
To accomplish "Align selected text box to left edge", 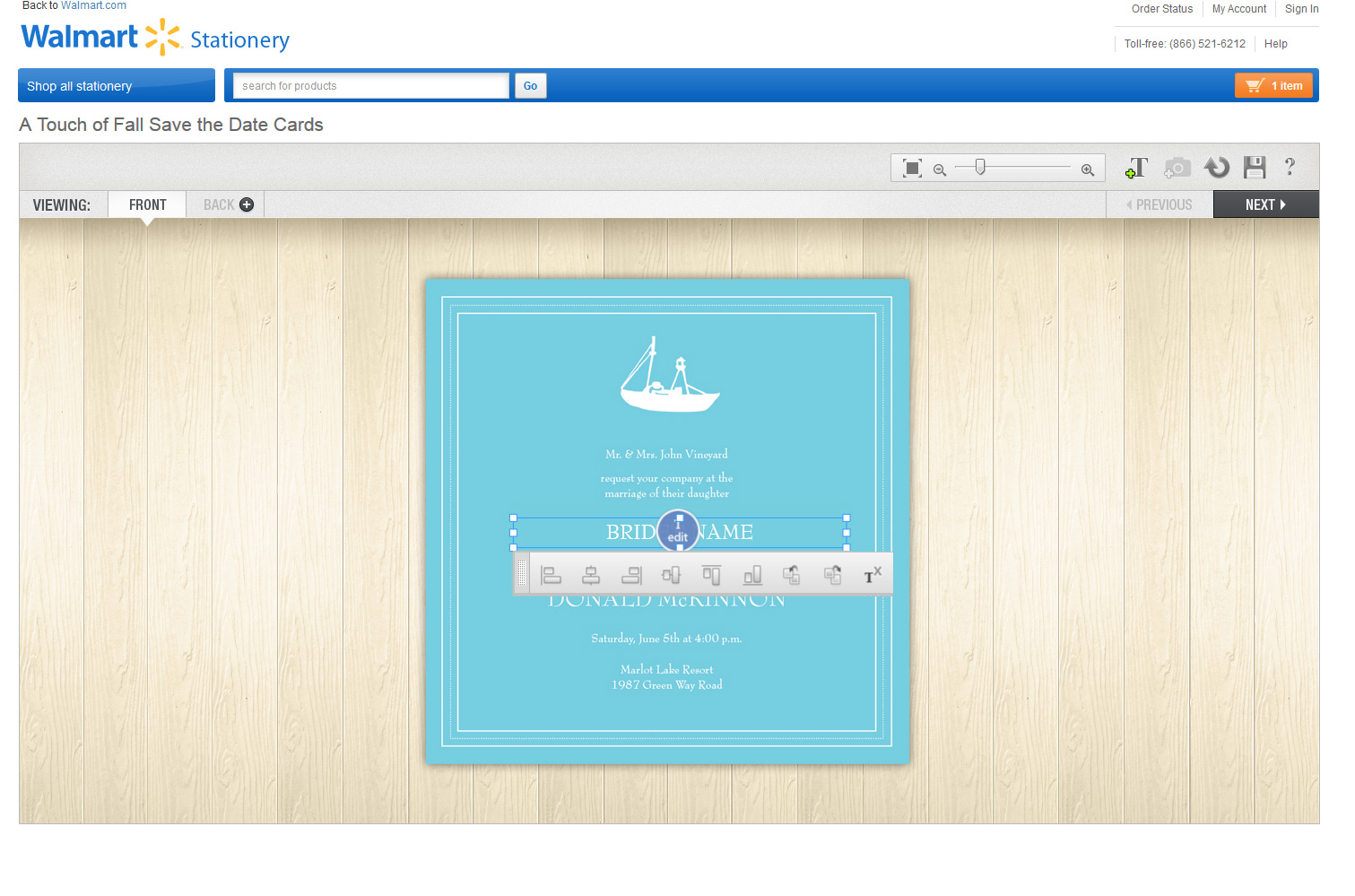I will pos(551,575).
